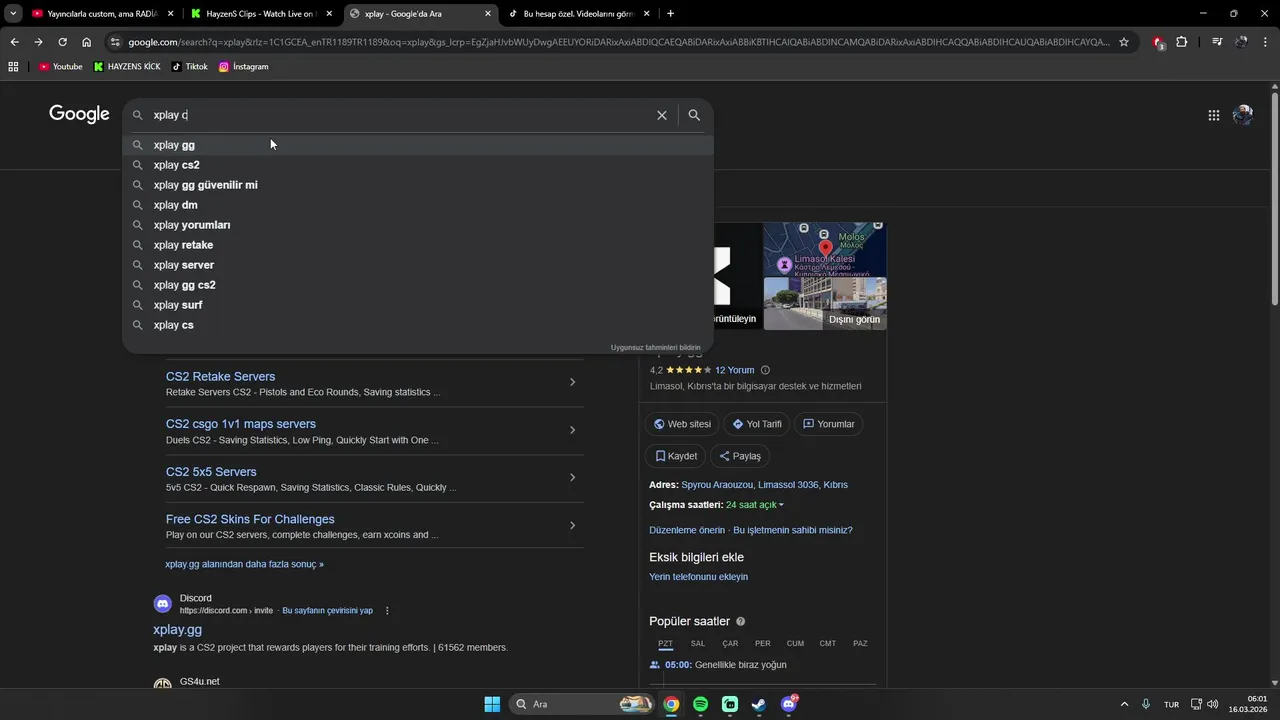Image resolution: width=1280 pixels, height=720 pixels.
Task: Click the Paylaş button
Action: tap(740, 456)
